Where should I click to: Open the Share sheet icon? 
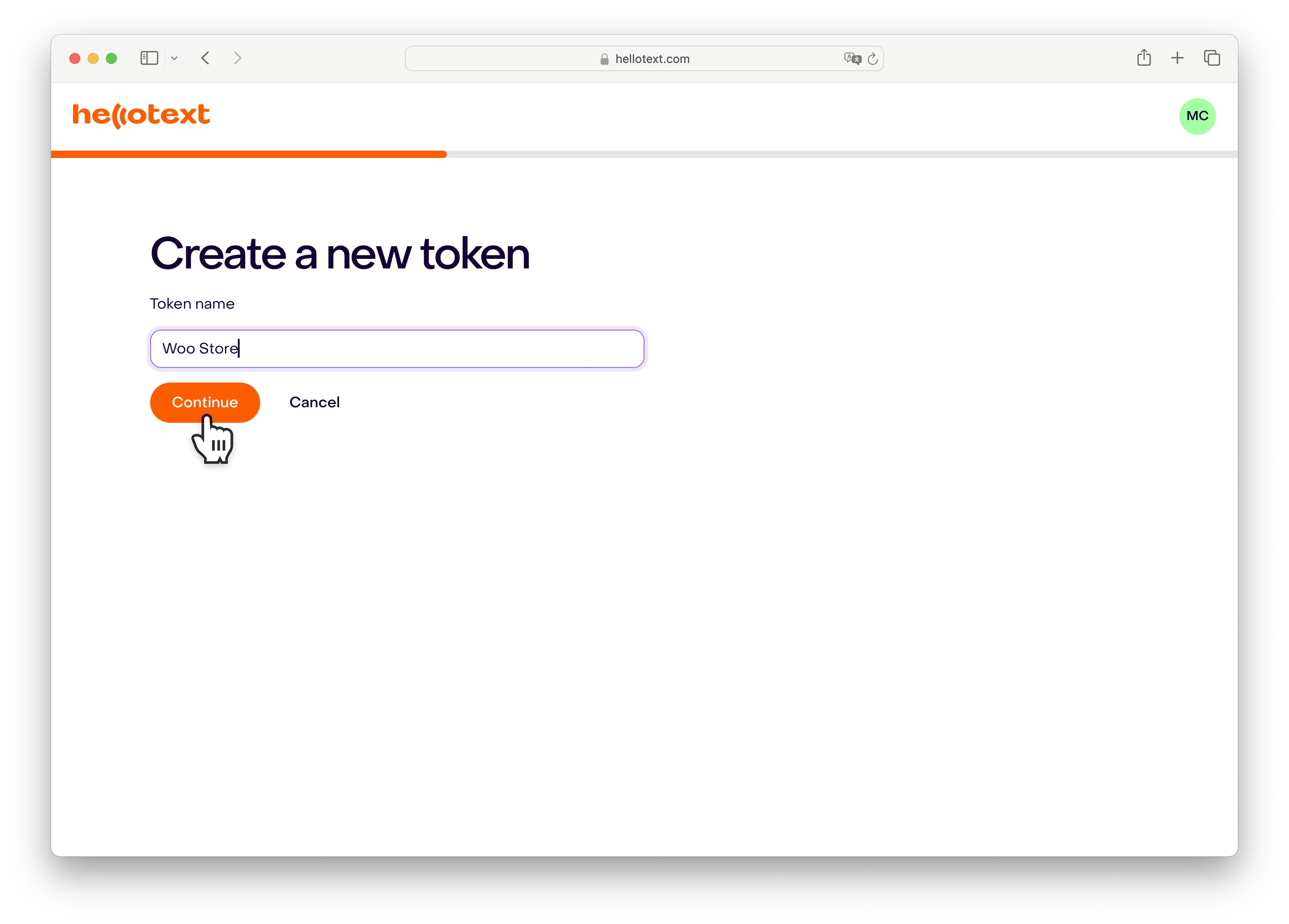1143,58
